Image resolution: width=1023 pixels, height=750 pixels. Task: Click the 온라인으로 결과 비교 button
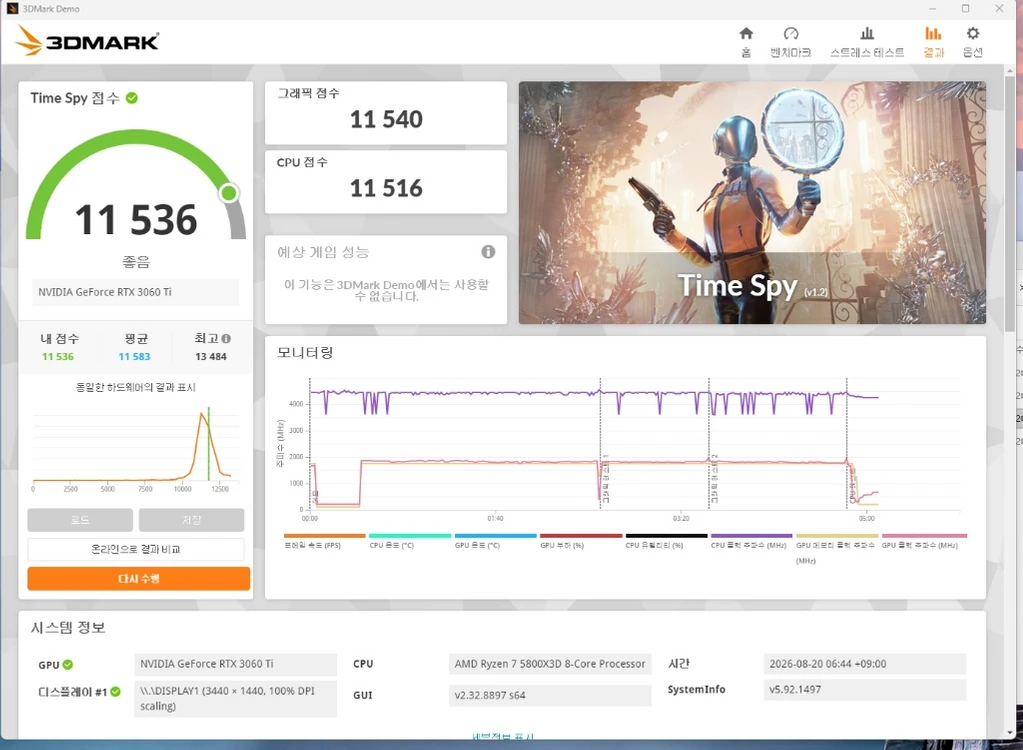136,549
